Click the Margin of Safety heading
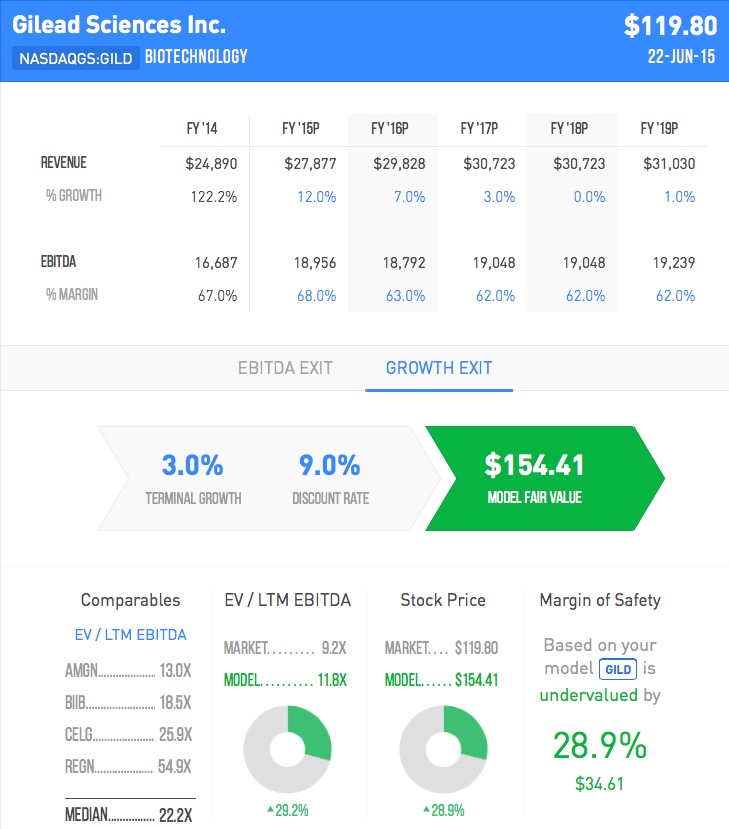Viewport: 729px width, 829px height. pos(600,600)
